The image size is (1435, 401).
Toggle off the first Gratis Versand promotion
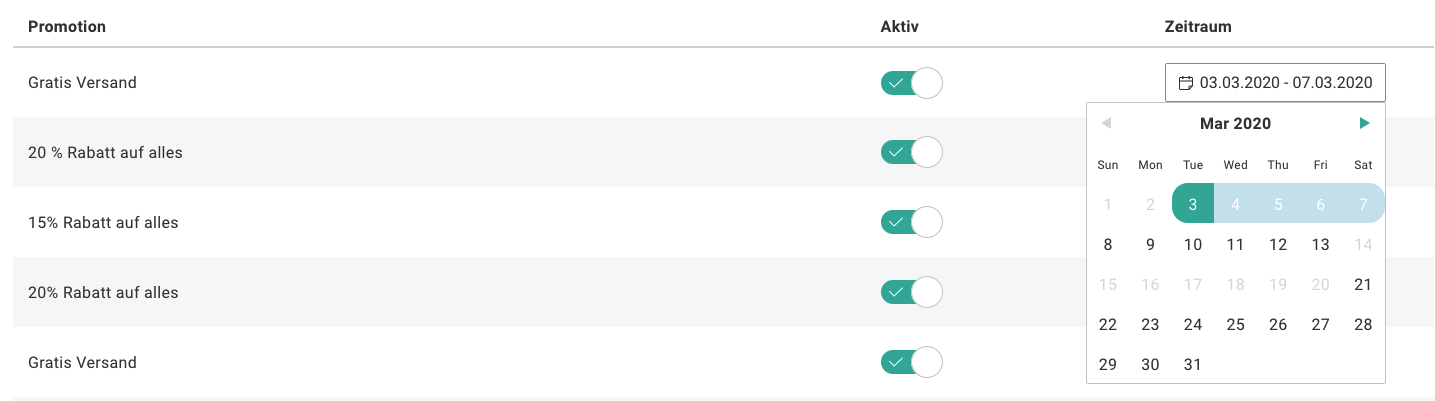[x=911, y=83]
